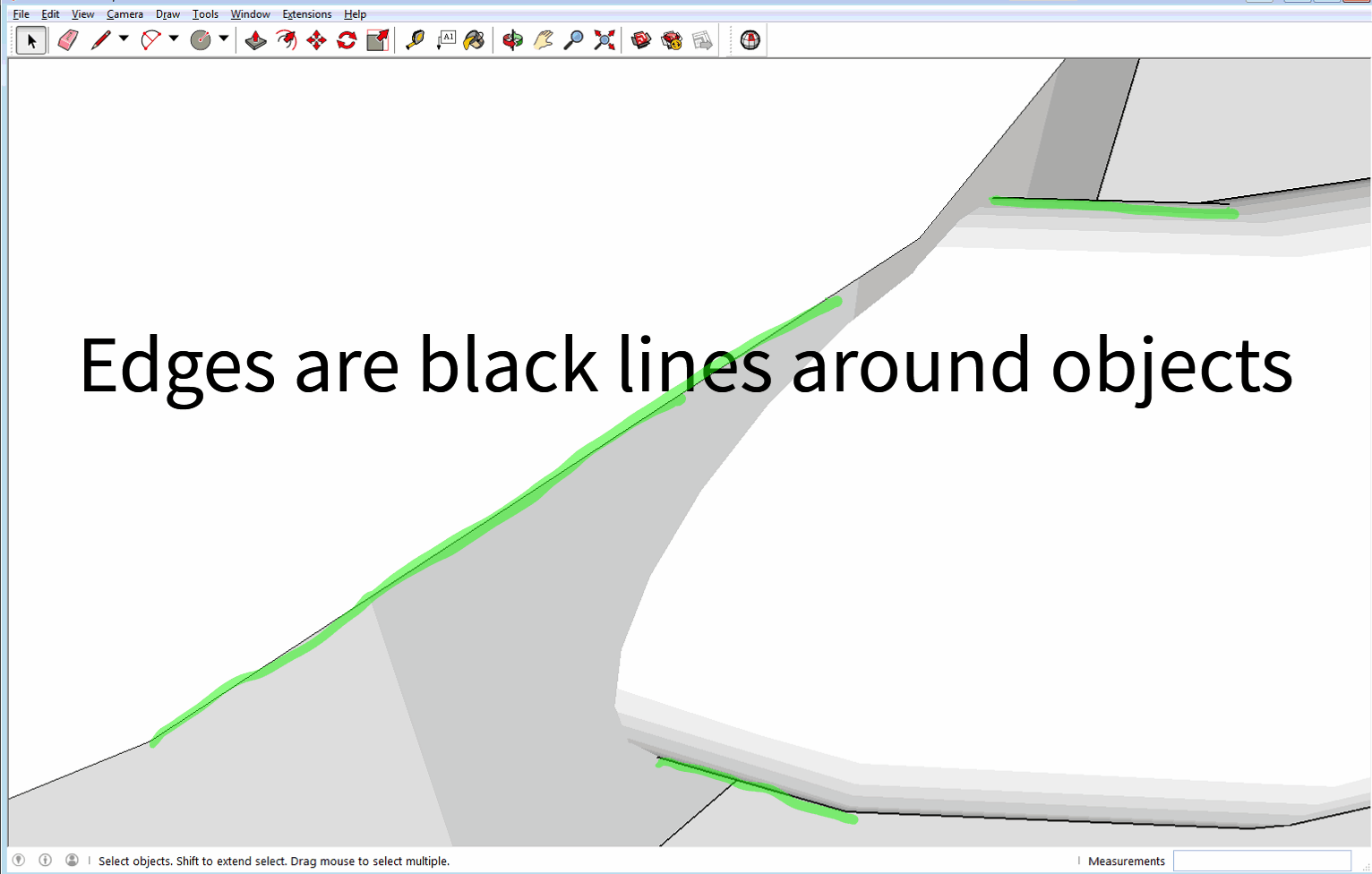1372x874 pixels.
Task: Open the 3D Warehouse icon
Action: (641, 40)
